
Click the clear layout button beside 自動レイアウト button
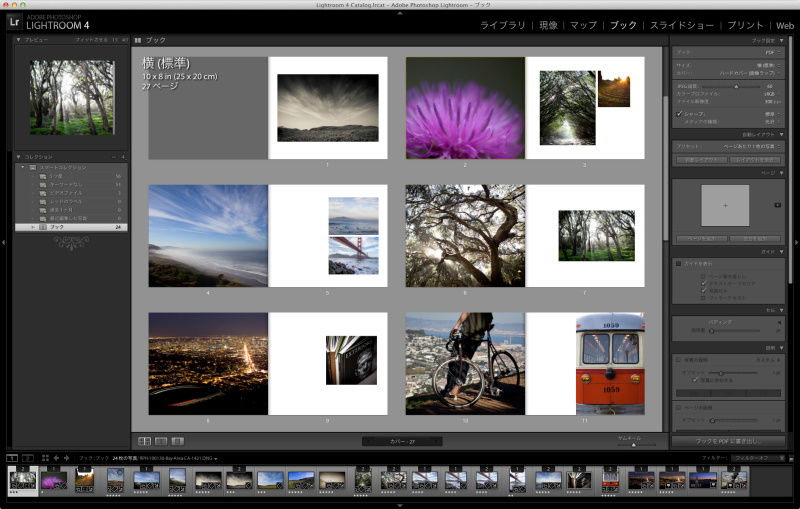755,160
